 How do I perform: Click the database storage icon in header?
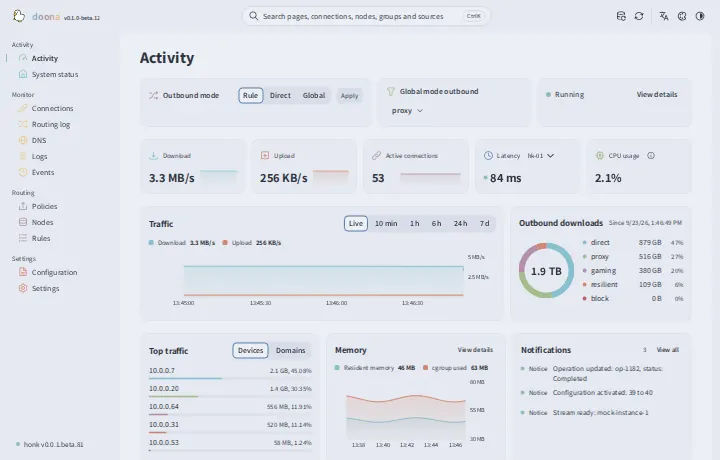coord(621,16)
